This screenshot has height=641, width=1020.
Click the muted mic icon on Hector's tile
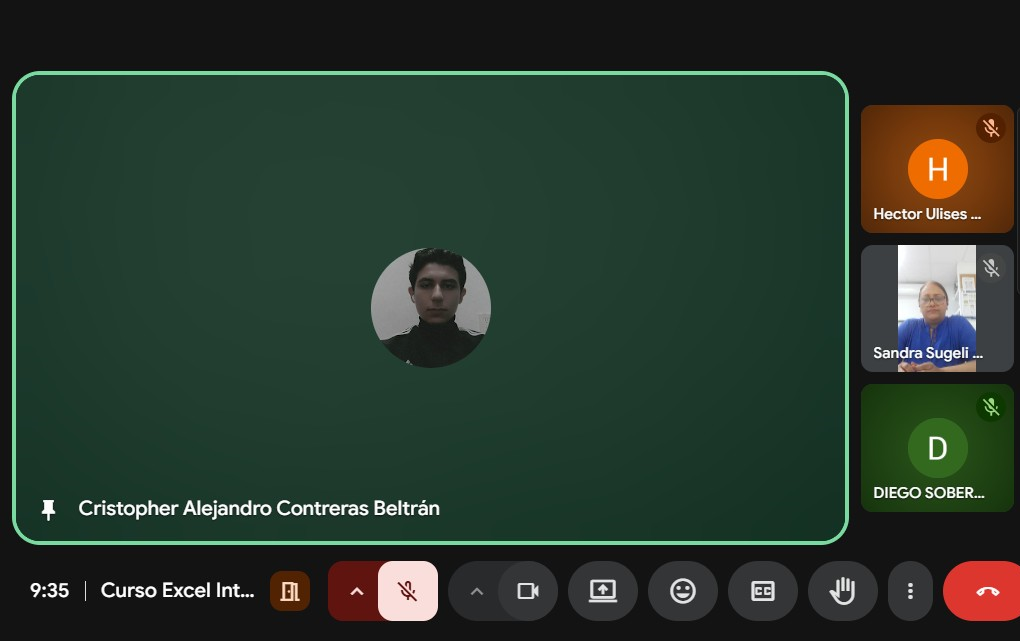(x=991, y=128)
